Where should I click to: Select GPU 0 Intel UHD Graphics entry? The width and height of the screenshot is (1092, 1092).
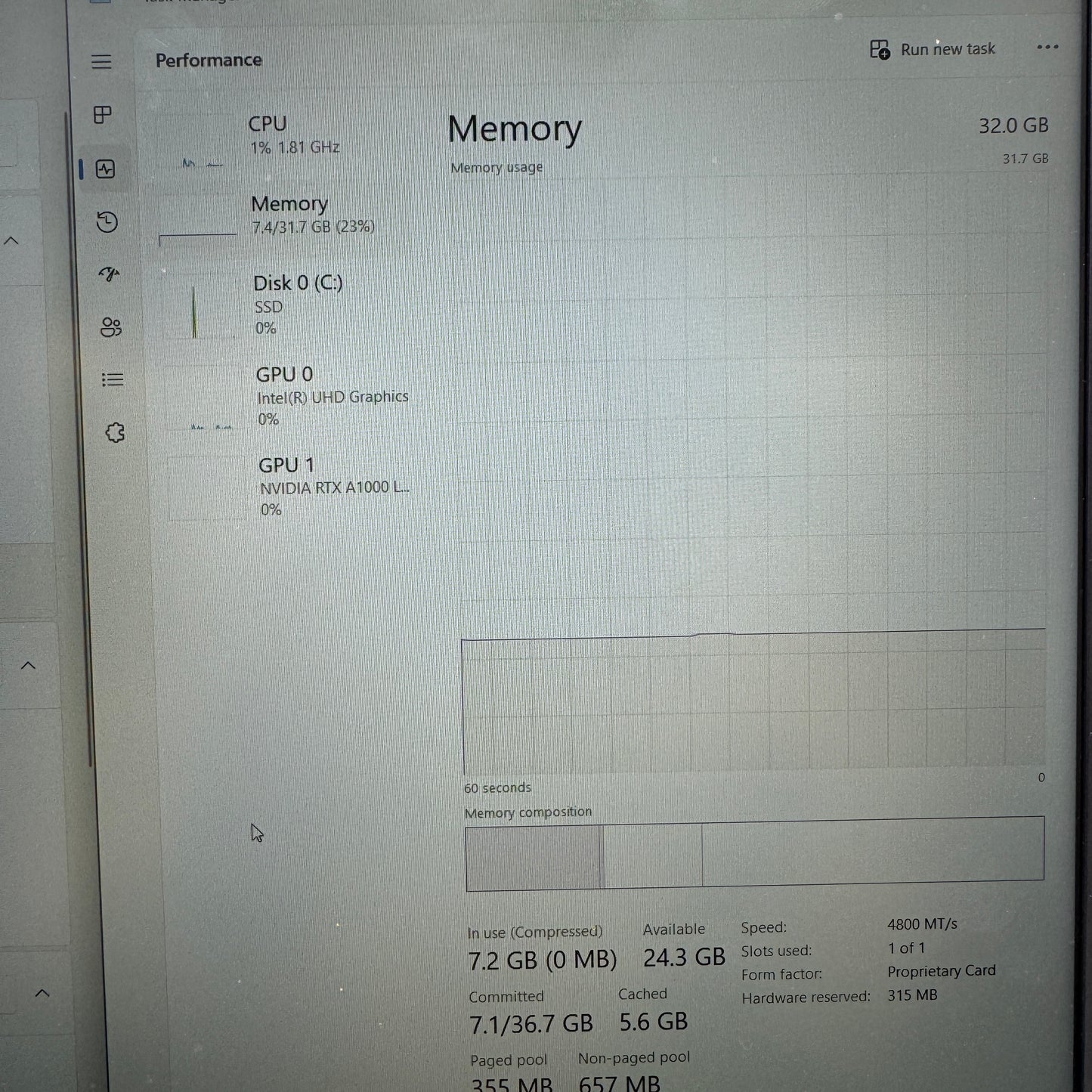[295, 396]
